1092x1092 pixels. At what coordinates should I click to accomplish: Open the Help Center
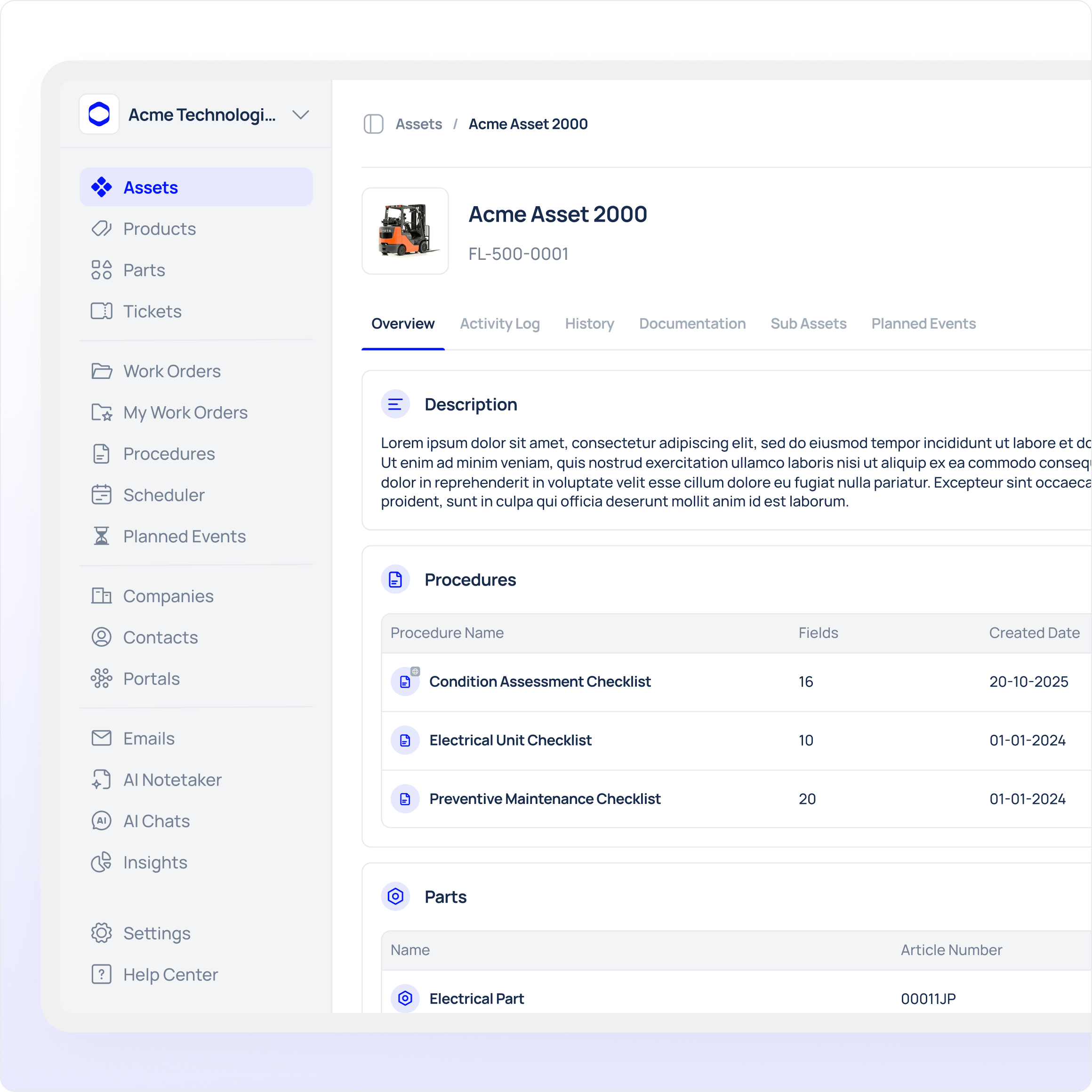click(x=170, y=974)
